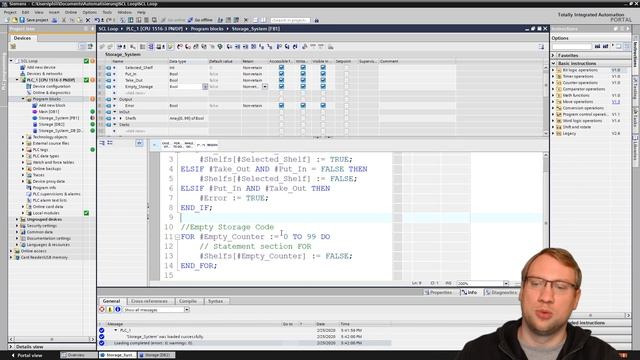Open the Show all messages dropdown
Viewport: 640px width, 360px height.
[187, 310]
